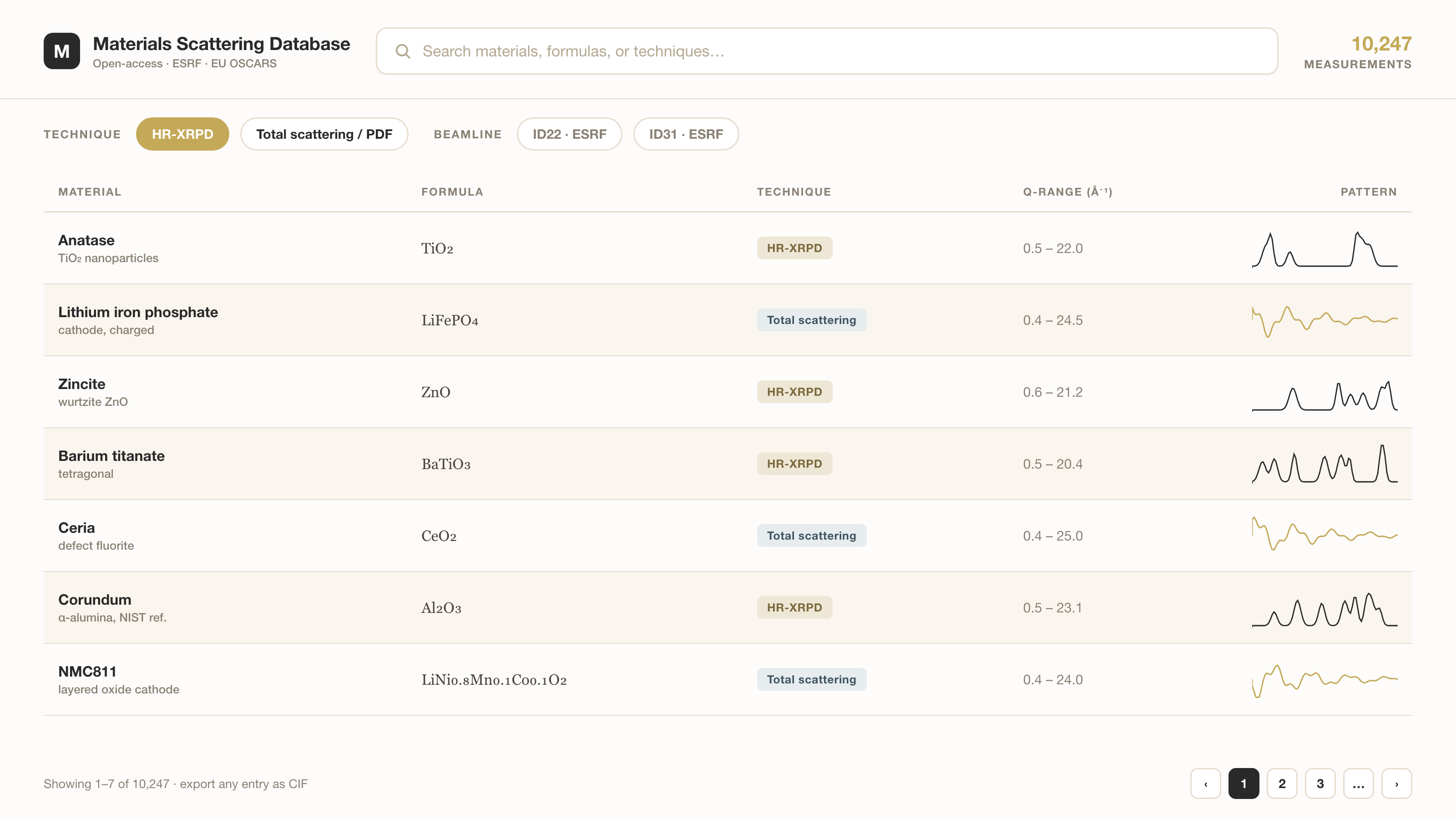Click the 0.4 – 24.0 Q-range value

pos(1052,679)
